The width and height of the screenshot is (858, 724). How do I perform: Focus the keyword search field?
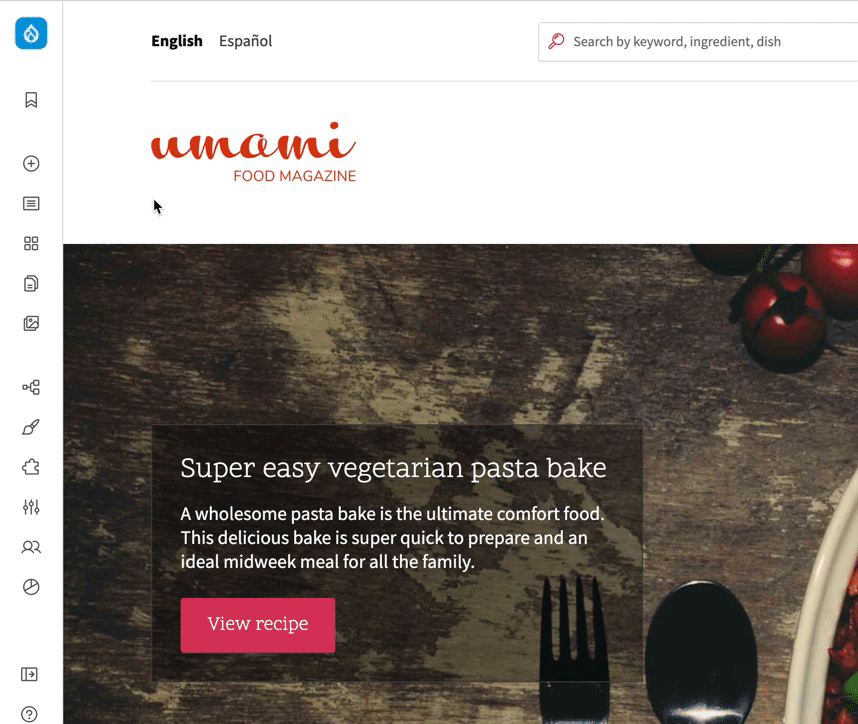698,42
